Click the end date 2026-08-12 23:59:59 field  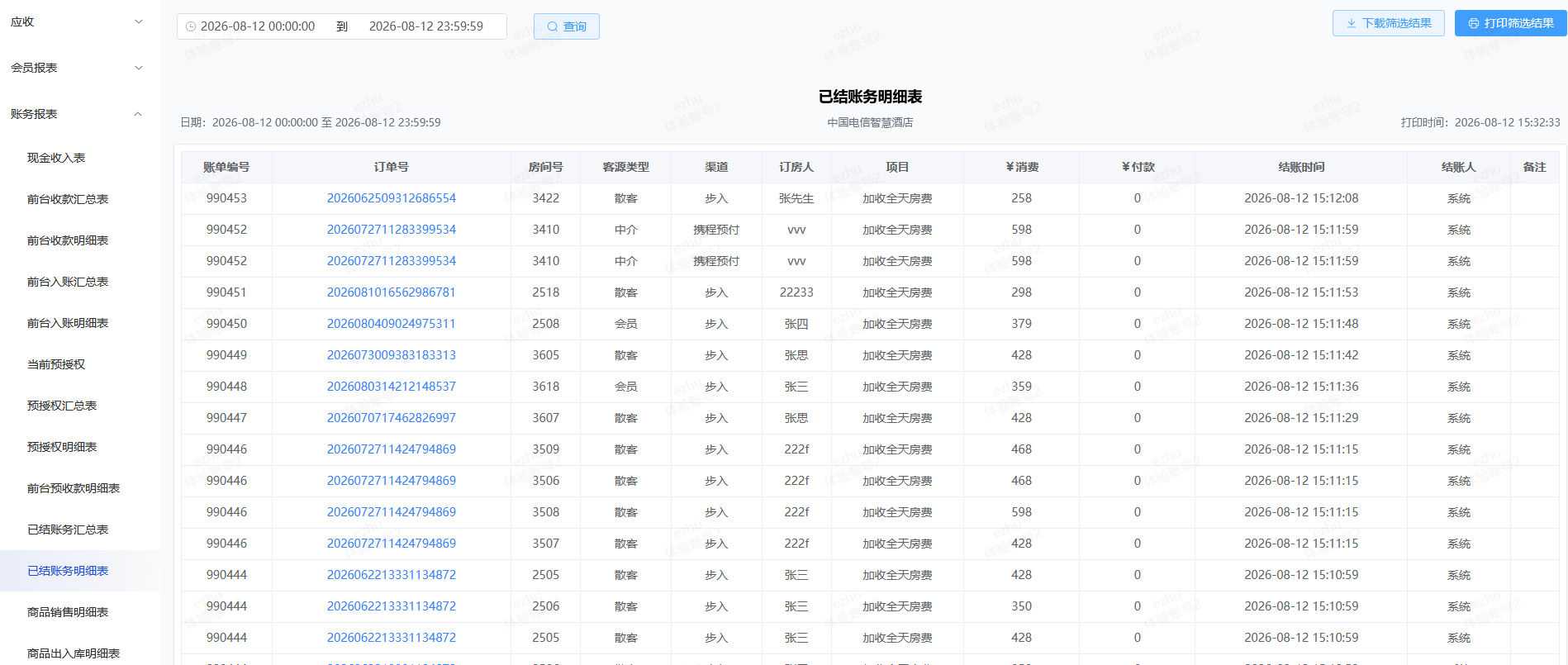426,26
